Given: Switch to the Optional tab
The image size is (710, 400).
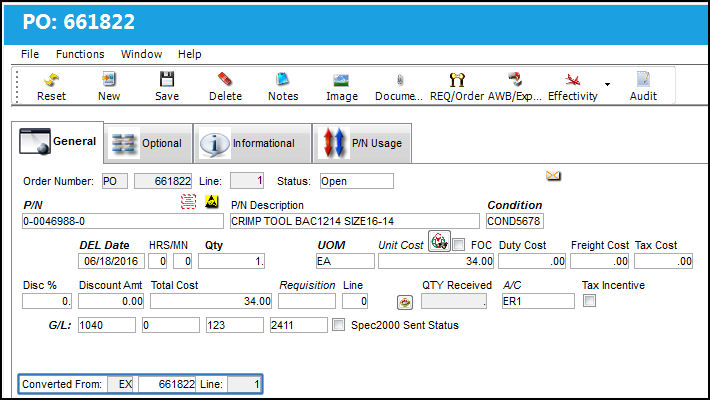Looking at the screenshot, I should coord(148,143).
